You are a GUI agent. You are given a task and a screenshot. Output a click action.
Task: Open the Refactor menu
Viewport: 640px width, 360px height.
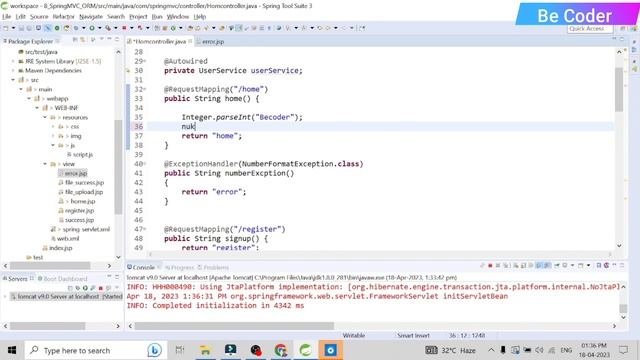[x=63, y=17]
